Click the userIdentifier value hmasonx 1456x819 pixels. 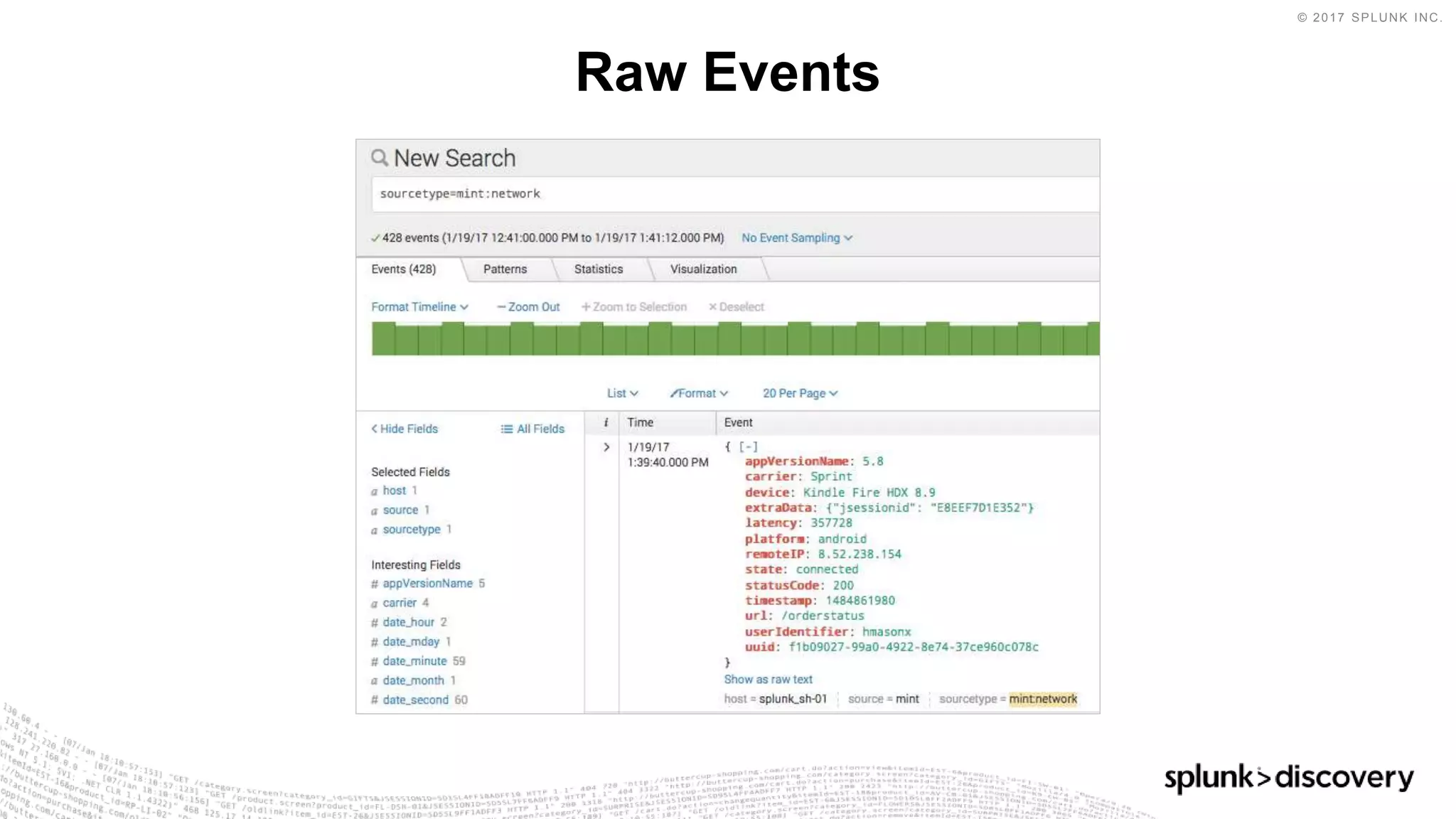(x=887, y=631)
